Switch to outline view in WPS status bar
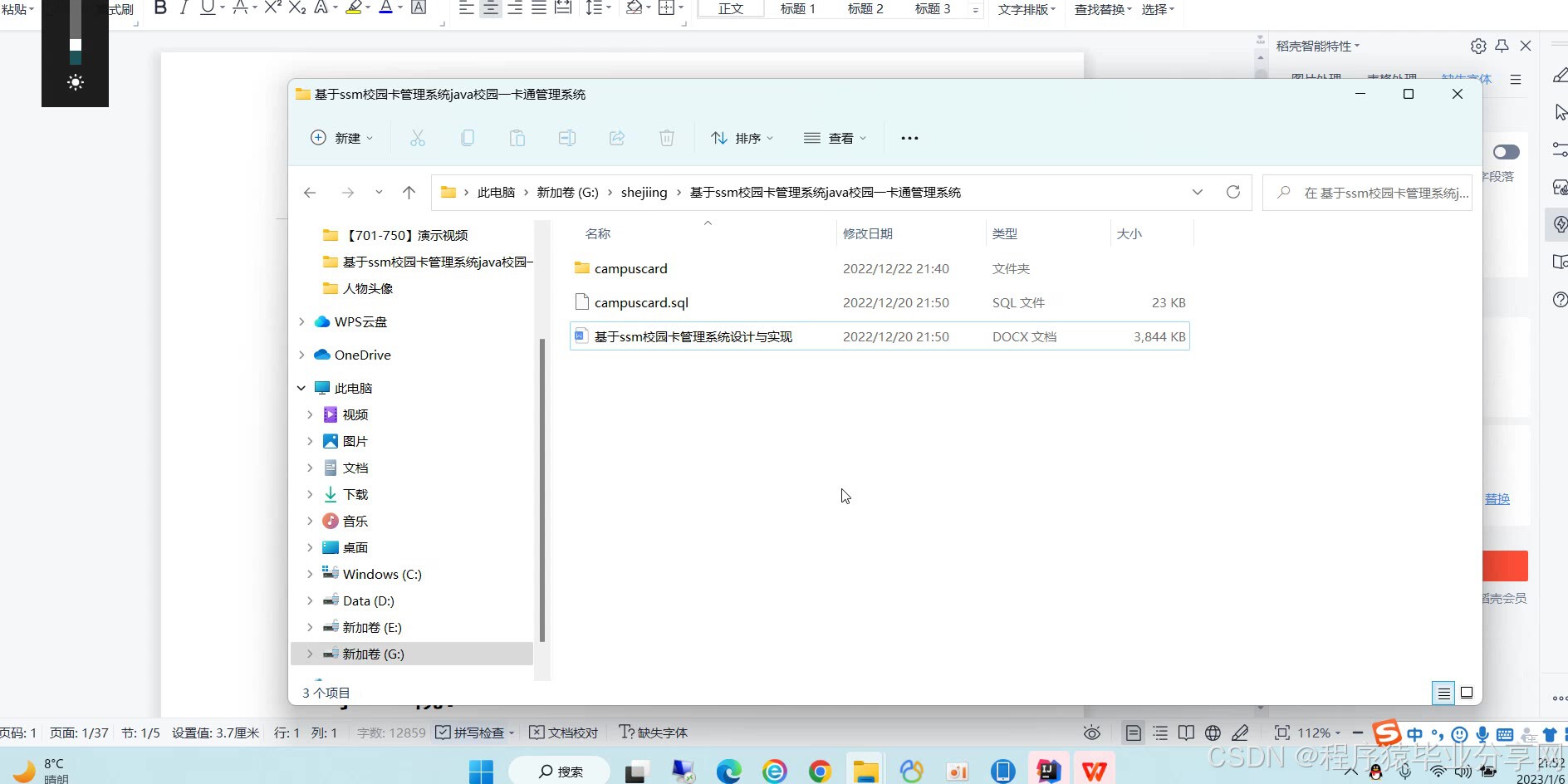The image size is (1568, 784). [1160, 733]
